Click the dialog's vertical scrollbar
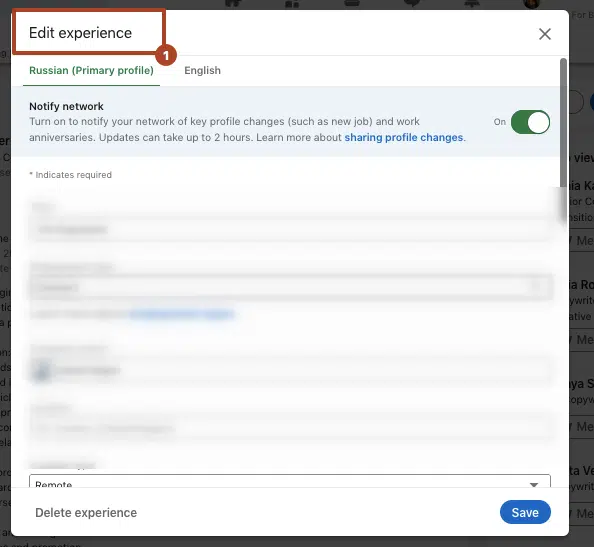This screenshot has width=594, height=547. [563, 123]
